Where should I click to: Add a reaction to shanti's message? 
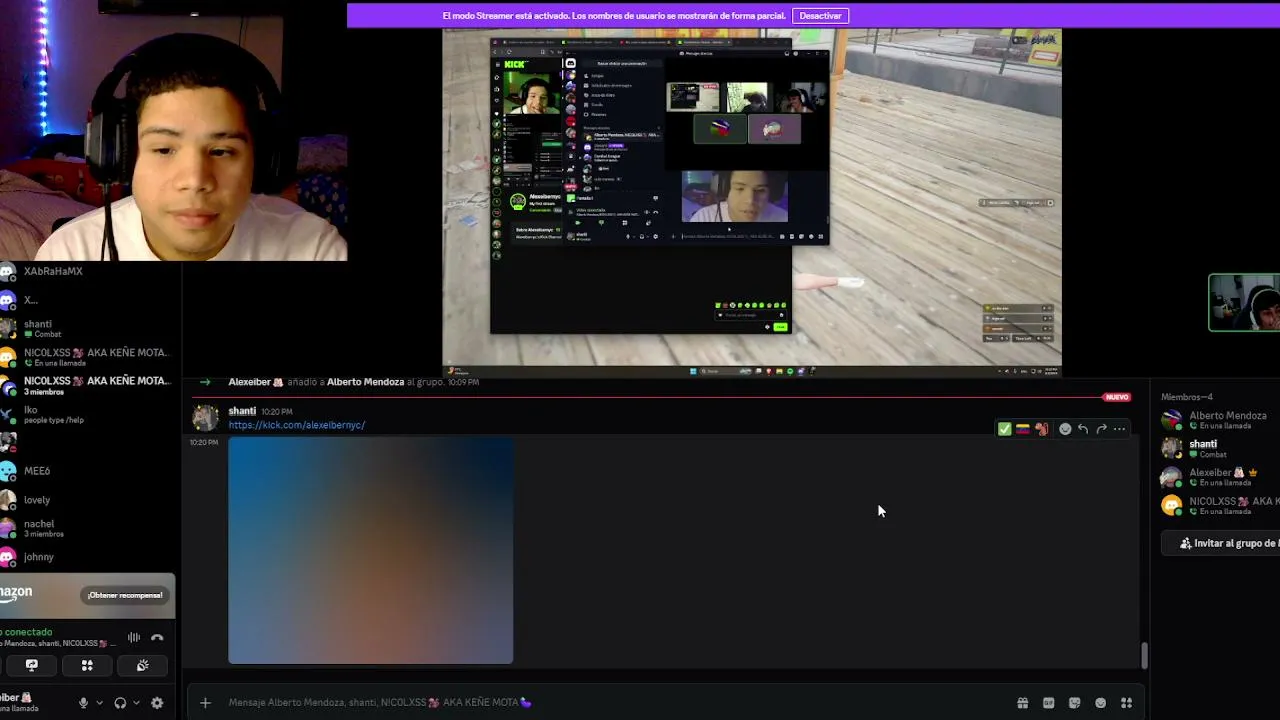(1065, 429)
